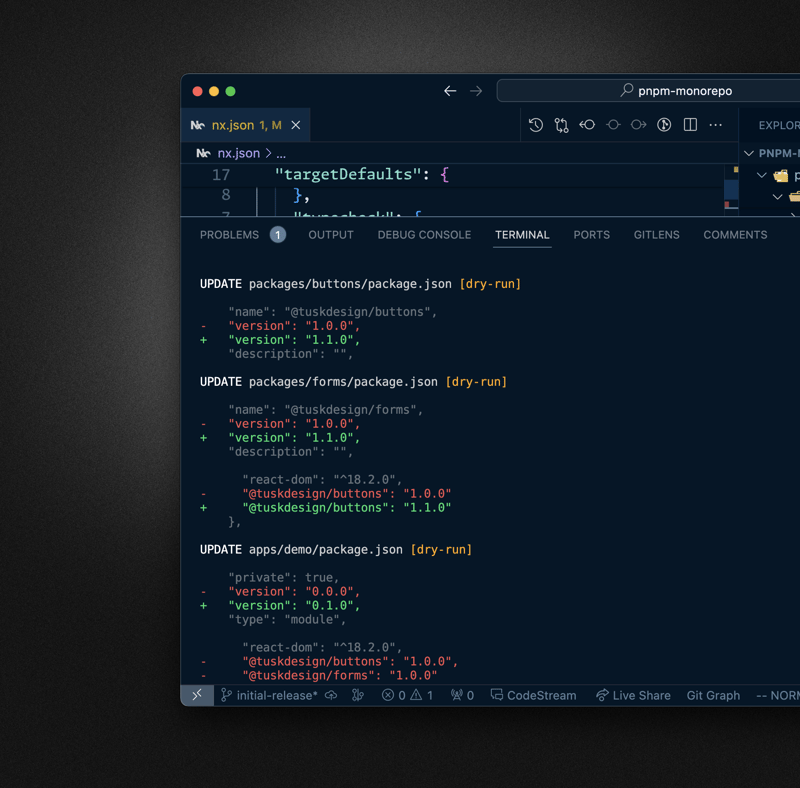Click the open changes compare icon
This screenshot has height=788, width=800.
click(x=561, y=125)
